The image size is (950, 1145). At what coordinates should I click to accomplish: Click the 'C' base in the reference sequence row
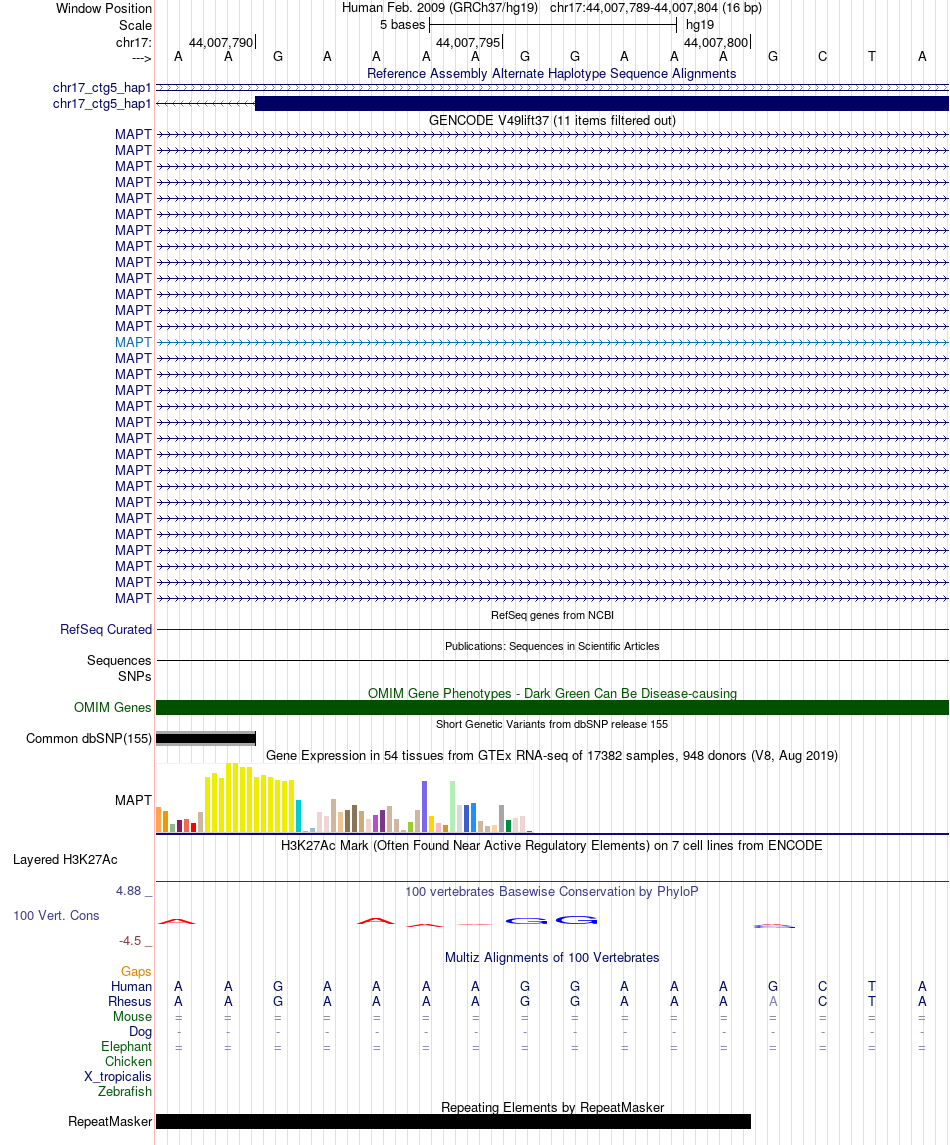click(x=822, y=56)
